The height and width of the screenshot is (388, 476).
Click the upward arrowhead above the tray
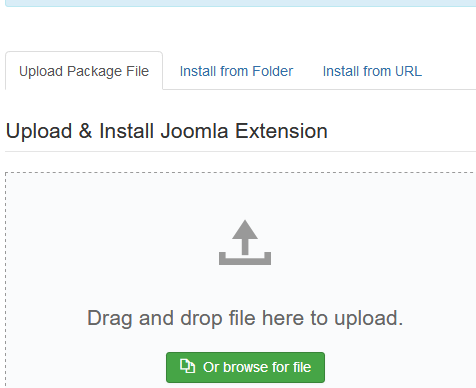245,229
